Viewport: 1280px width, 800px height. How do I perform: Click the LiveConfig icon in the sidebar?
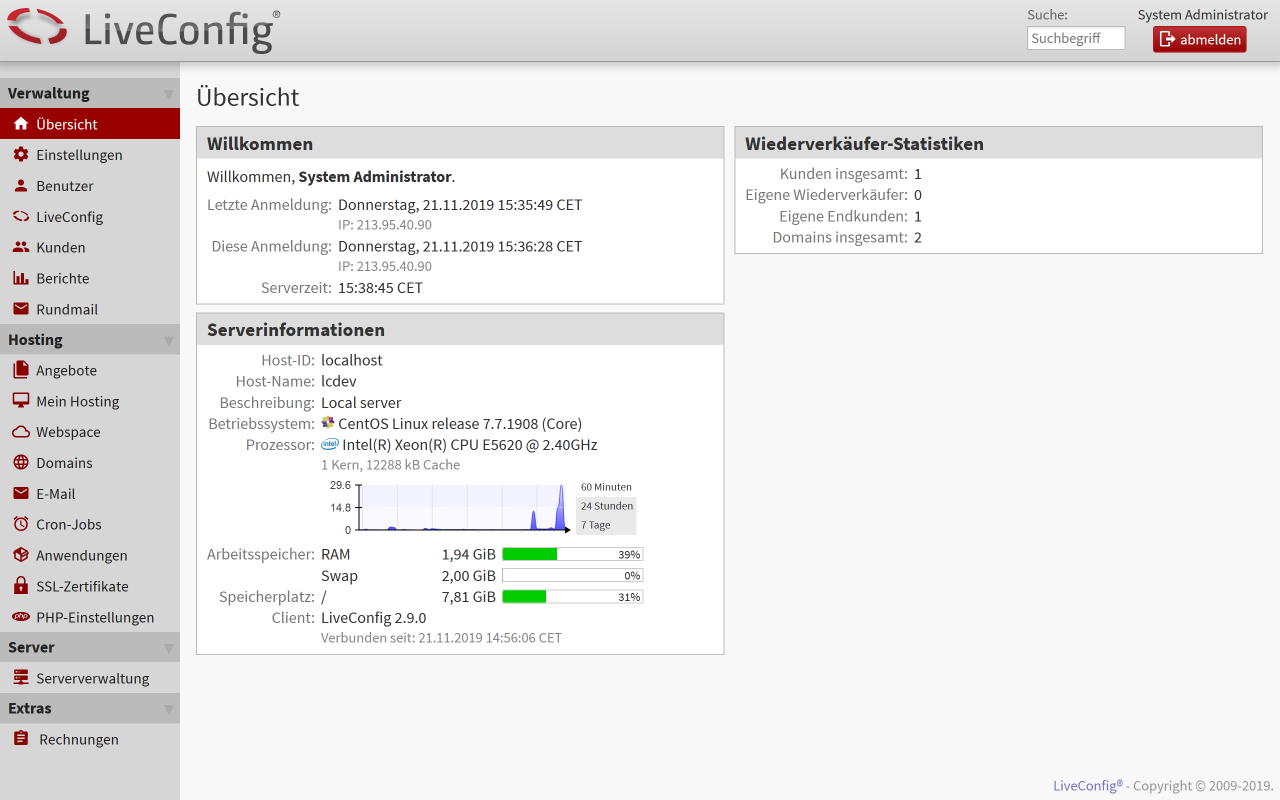click(x=20, y=217)
